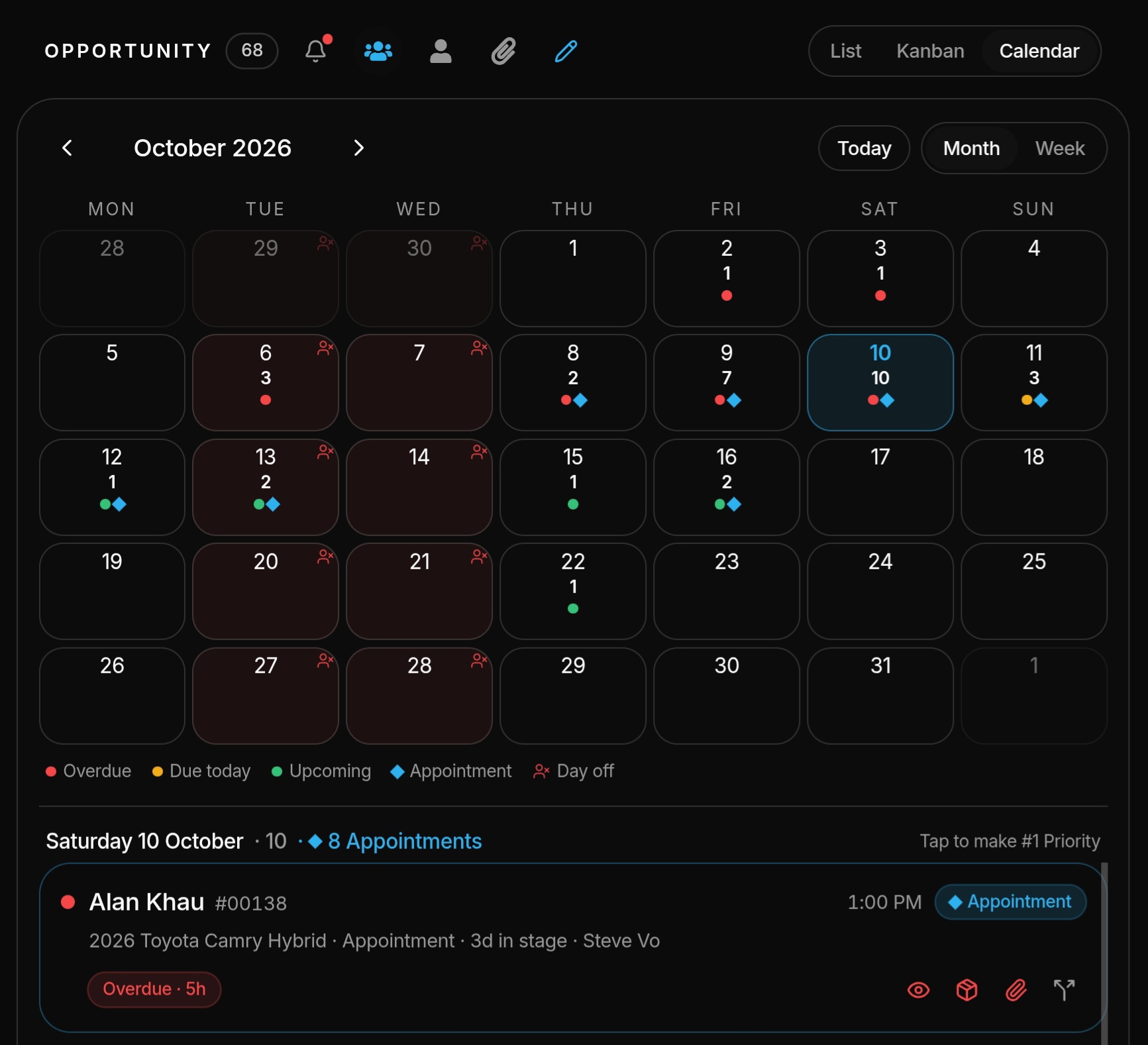Click the 8 Appointments link
The width and height of the screenshot is (1148, 1045).
tap(395, 842)
